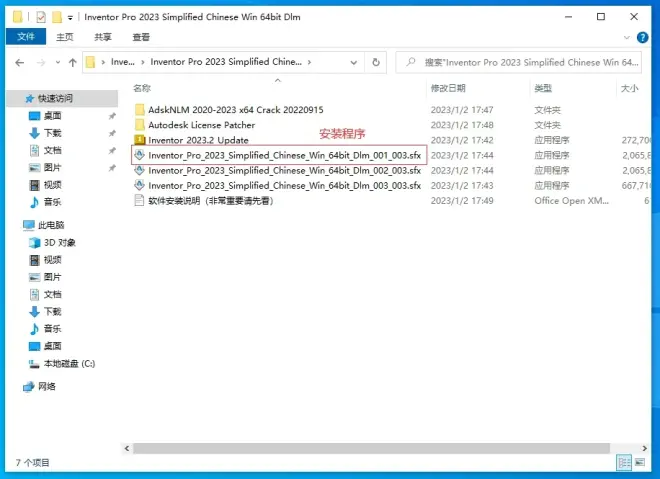
Task: Click the Inventor Pro 2023 Simplified Chine... breadcrumb
Action: pyautogui.click(x=226, y=62)
